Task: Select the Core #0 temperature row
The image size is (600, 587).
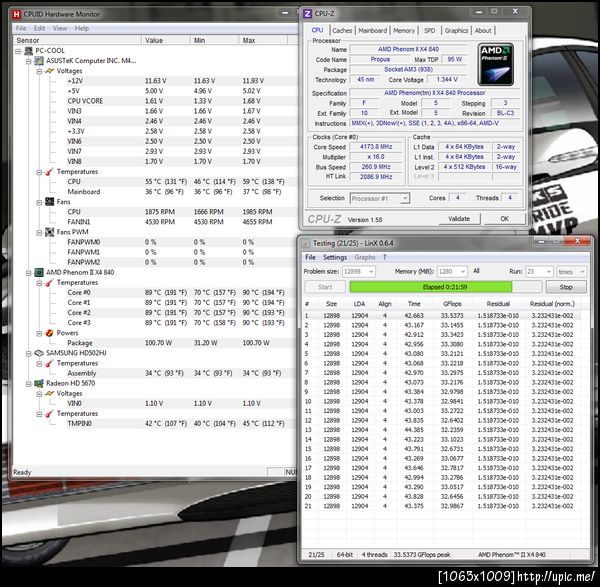Action: [x=155, y=292]
